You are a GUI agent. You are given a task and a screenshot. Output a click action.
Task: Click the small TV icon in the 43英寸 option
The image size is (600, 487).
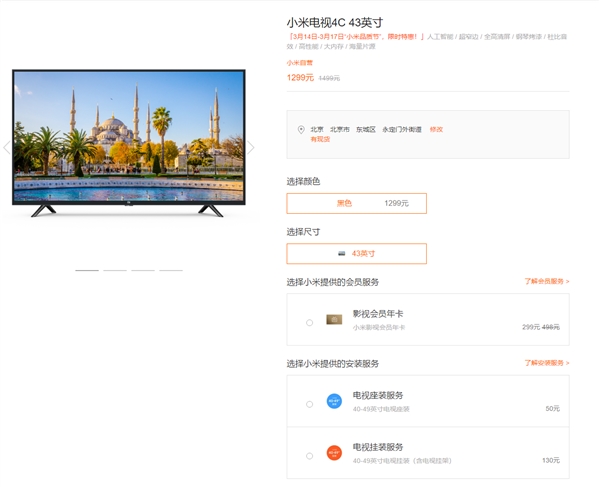pyautogui.click(x=342, y=253)
